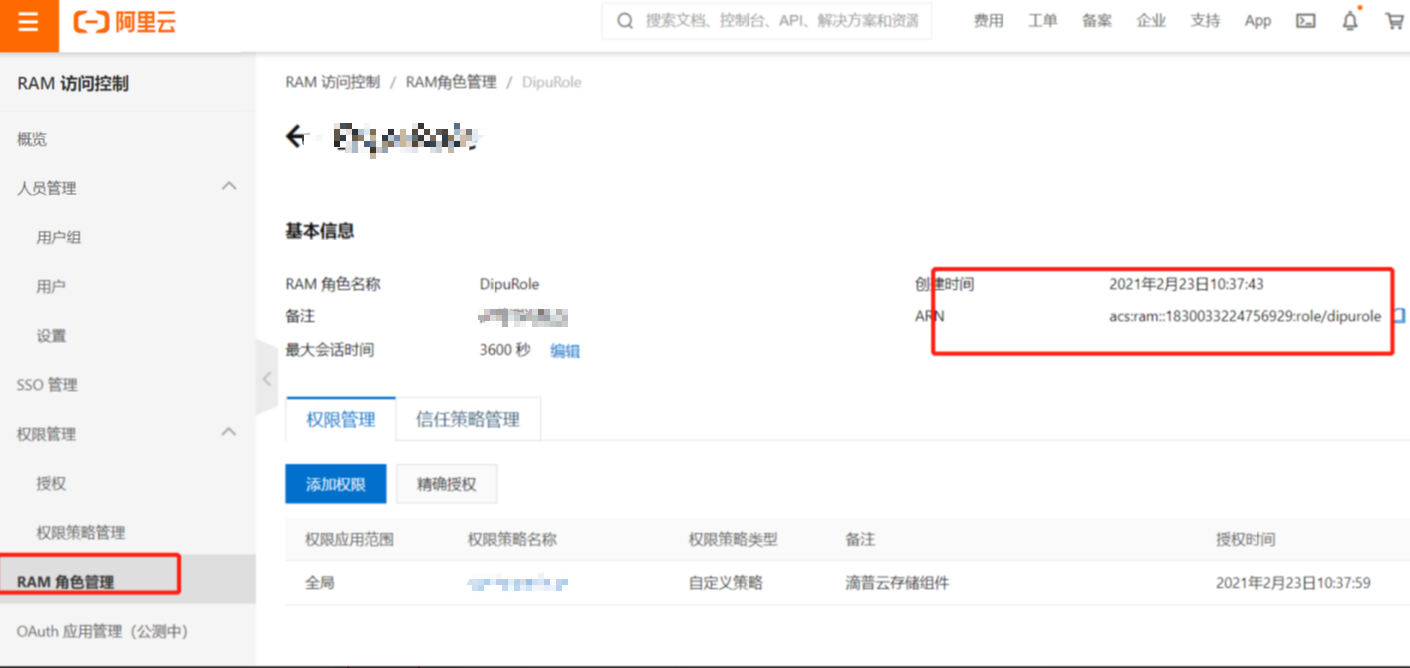Click the 创建时间 value 2021年2月23日10:37:43

coord(1186,284)
